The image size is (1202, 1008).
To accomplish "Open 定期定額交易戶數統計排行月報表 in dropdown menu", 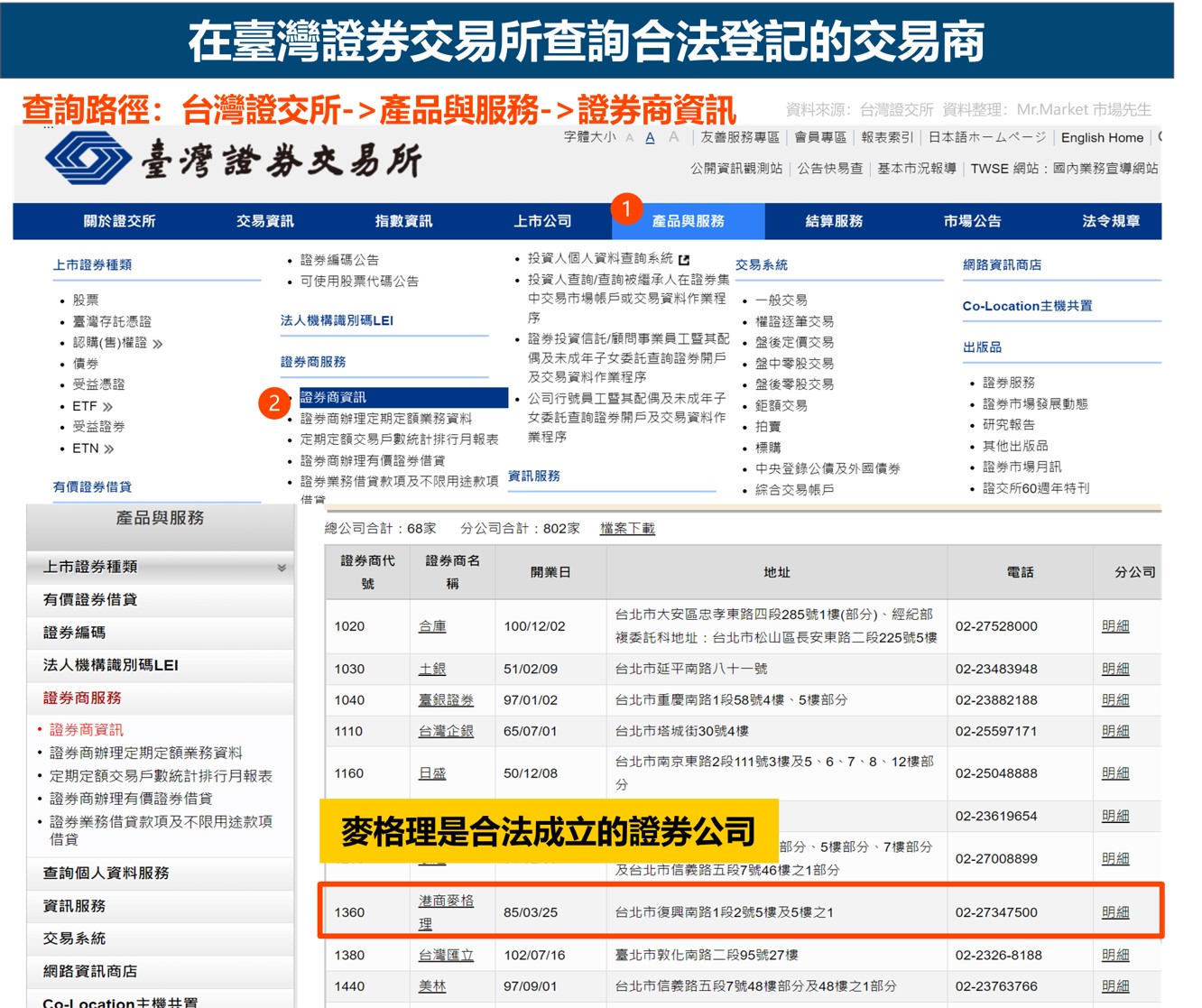I will 399,439.
